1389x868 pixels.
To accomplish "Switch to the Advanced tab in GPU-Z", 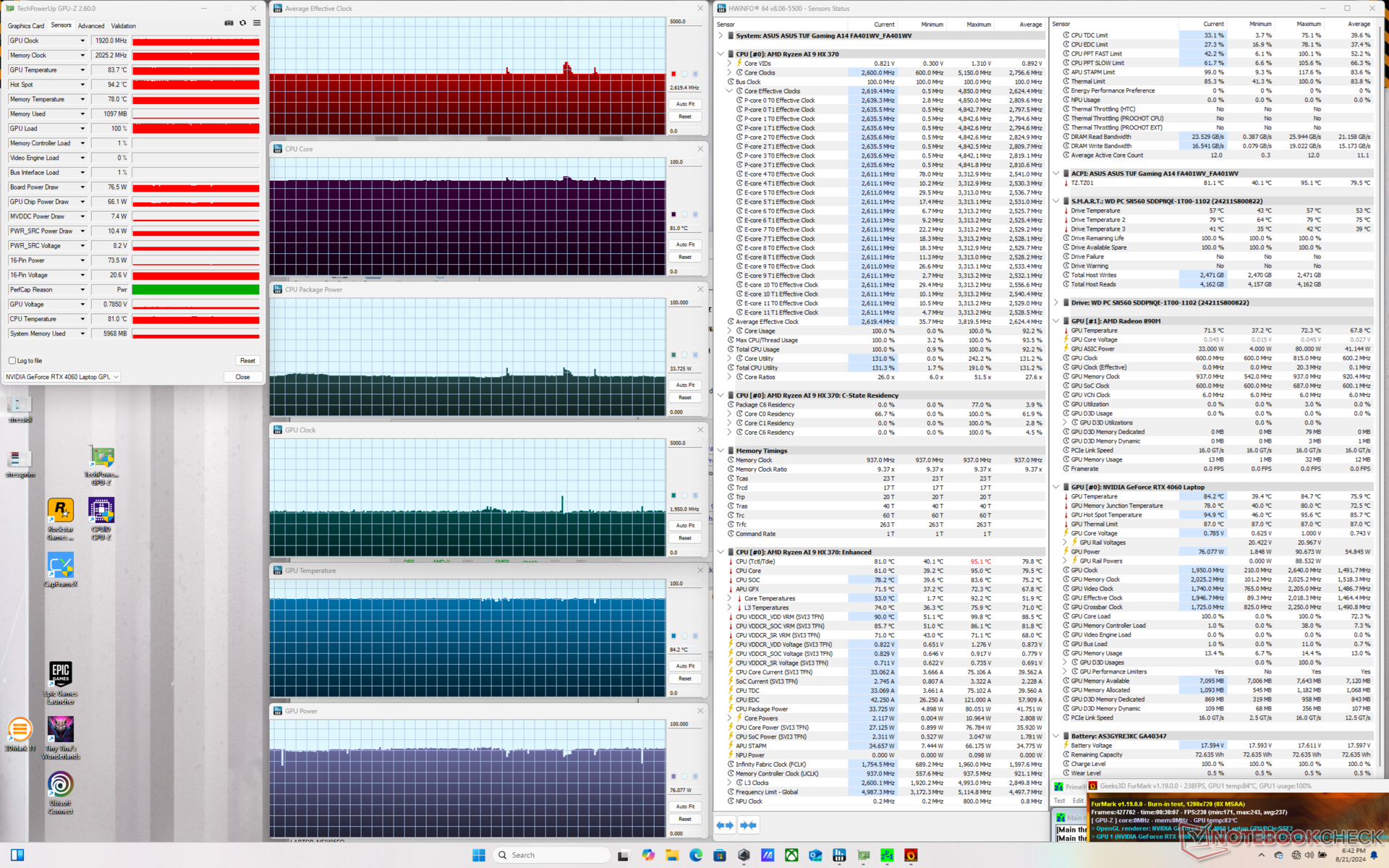I will pos(91,26).
